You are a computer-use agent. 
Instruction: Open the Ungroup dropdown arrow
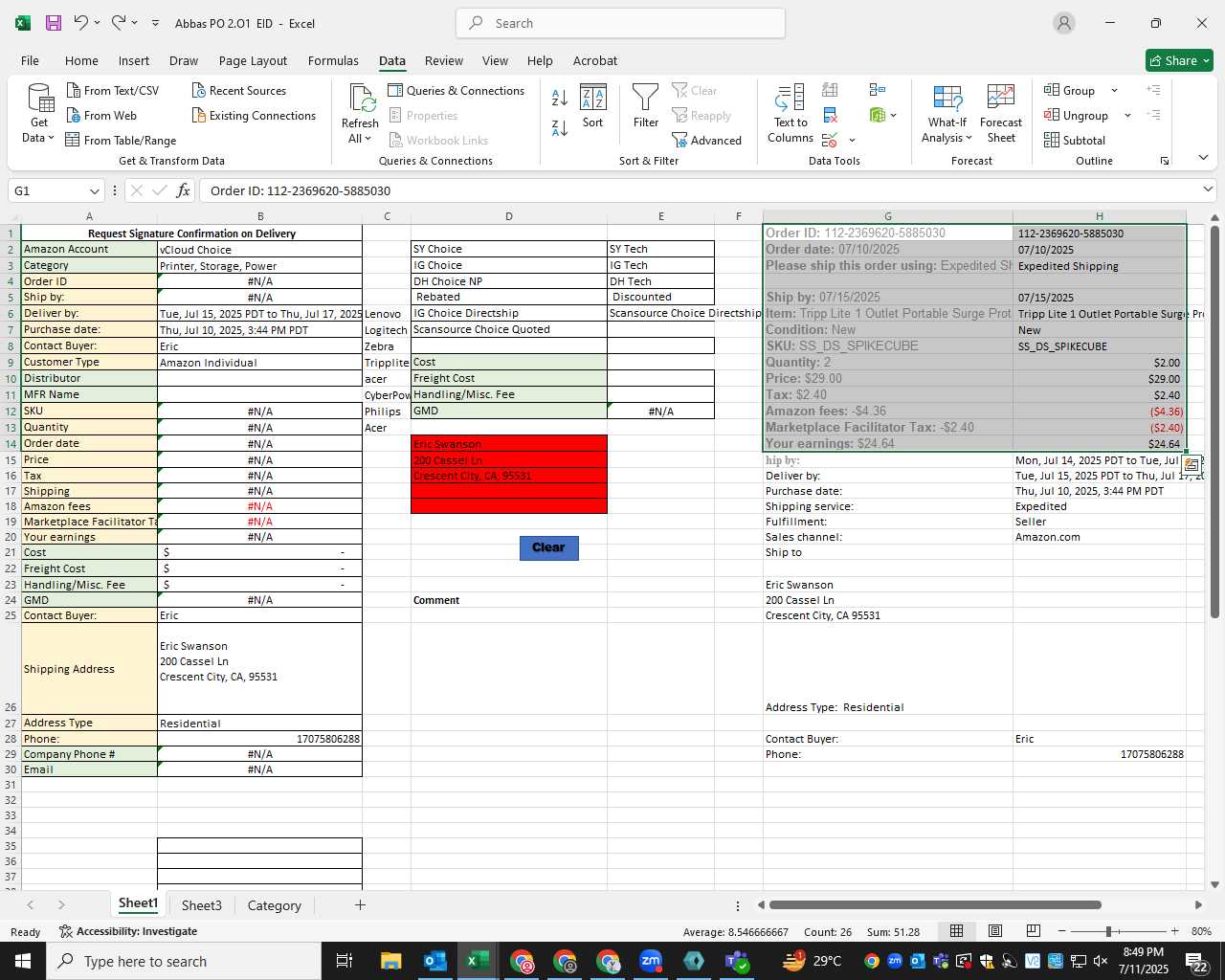point(1127,115)
